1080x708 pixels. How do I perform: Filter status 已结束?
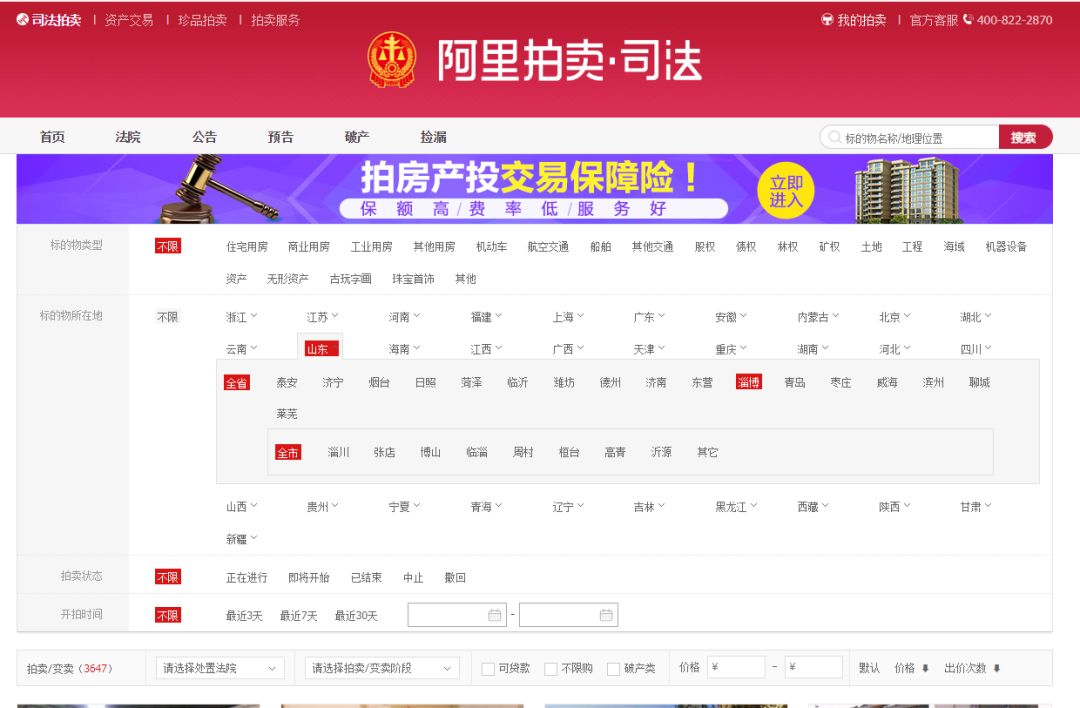coord(366,578)
